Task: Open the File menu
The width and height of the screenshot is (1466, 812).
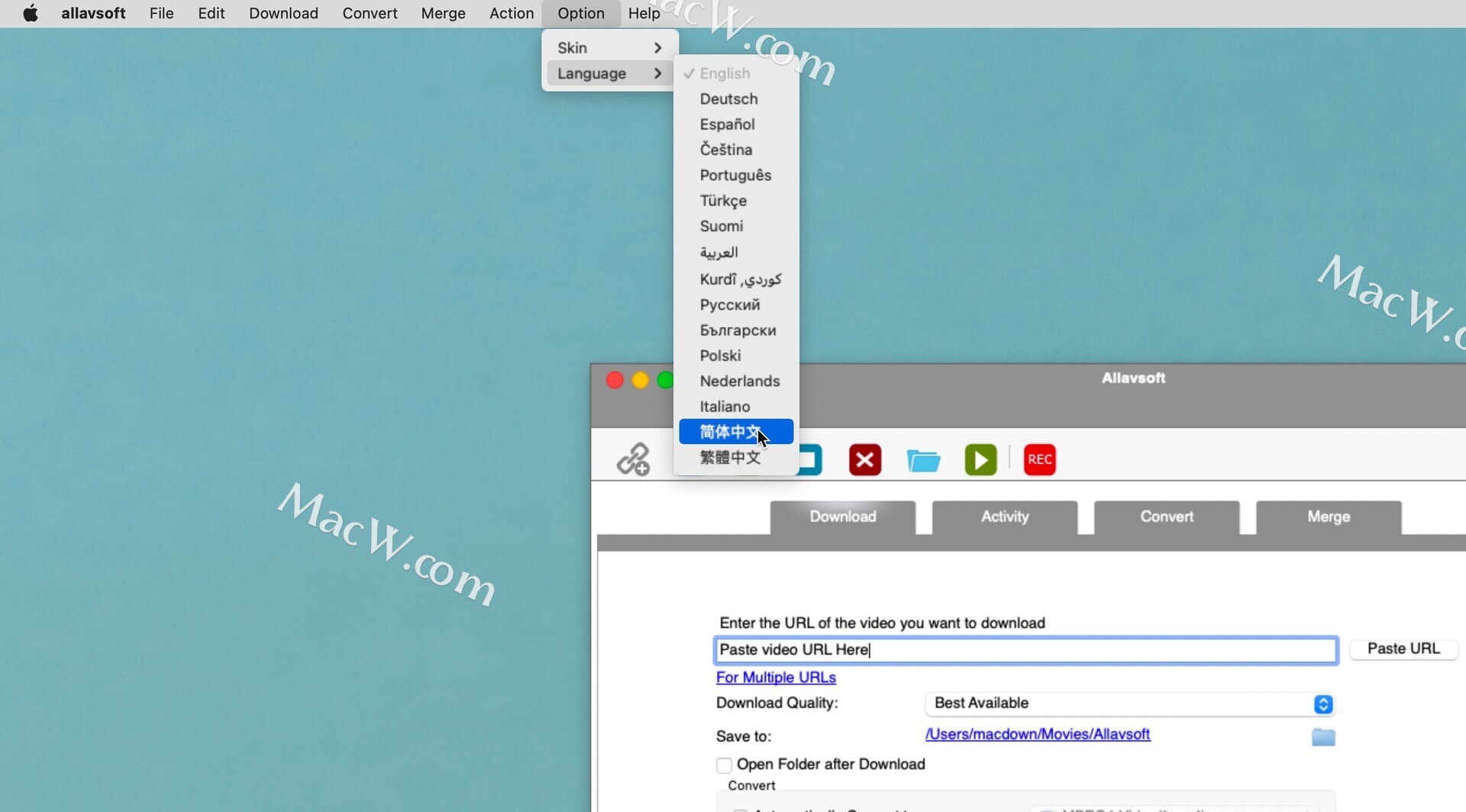Action: [x=161, y=13]
